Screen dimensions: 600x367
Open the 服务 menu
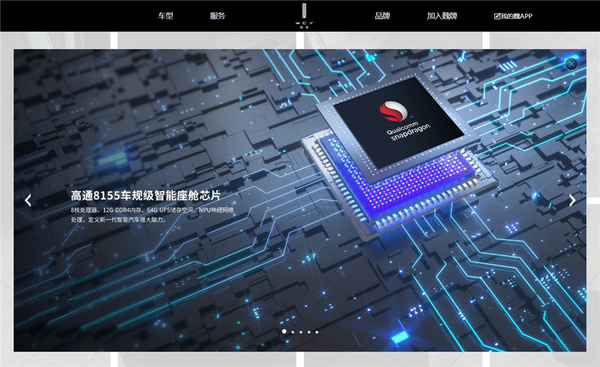coord(217,16)
